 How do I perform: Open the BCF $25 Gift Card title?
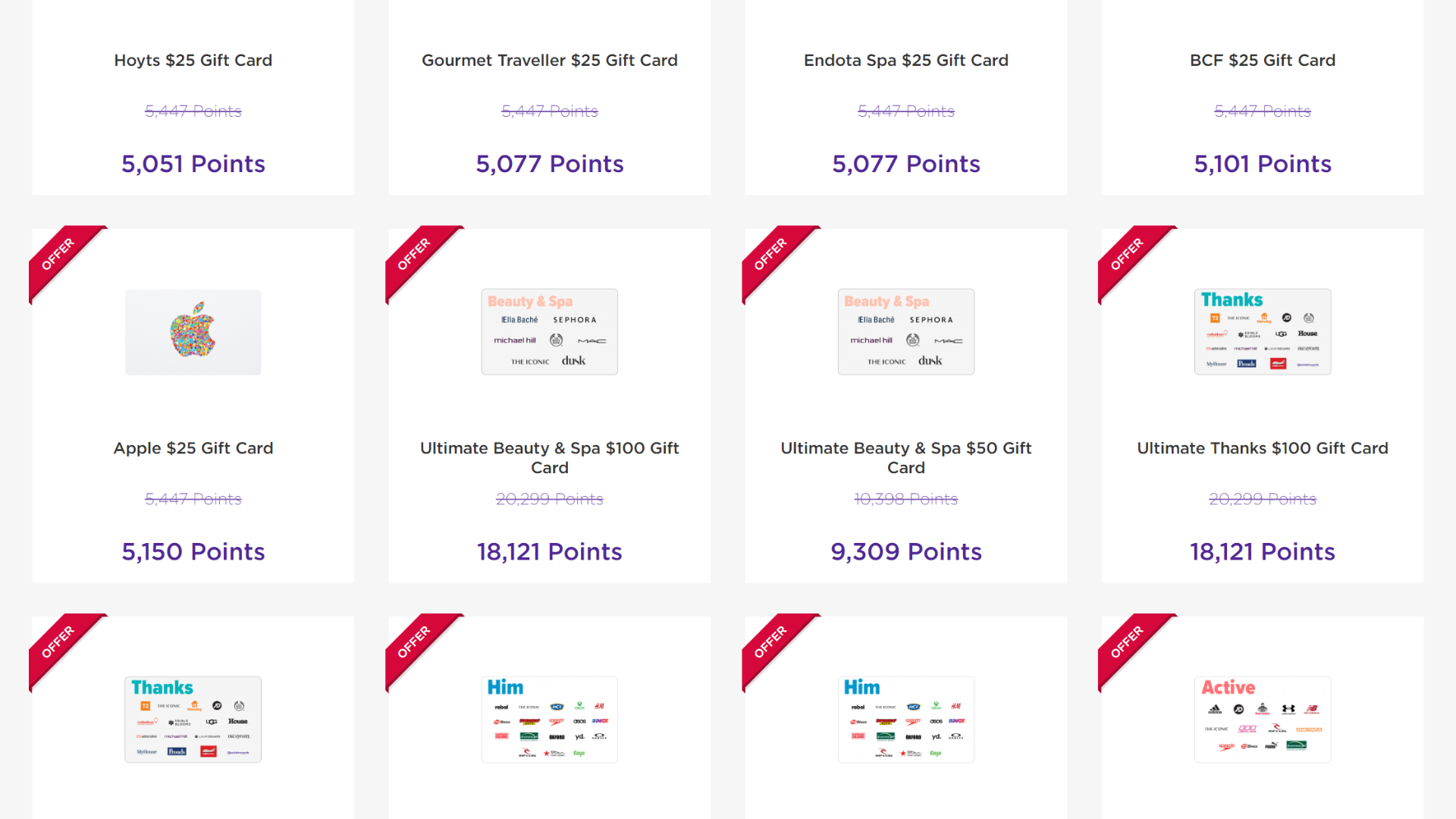coord(1263,61)
